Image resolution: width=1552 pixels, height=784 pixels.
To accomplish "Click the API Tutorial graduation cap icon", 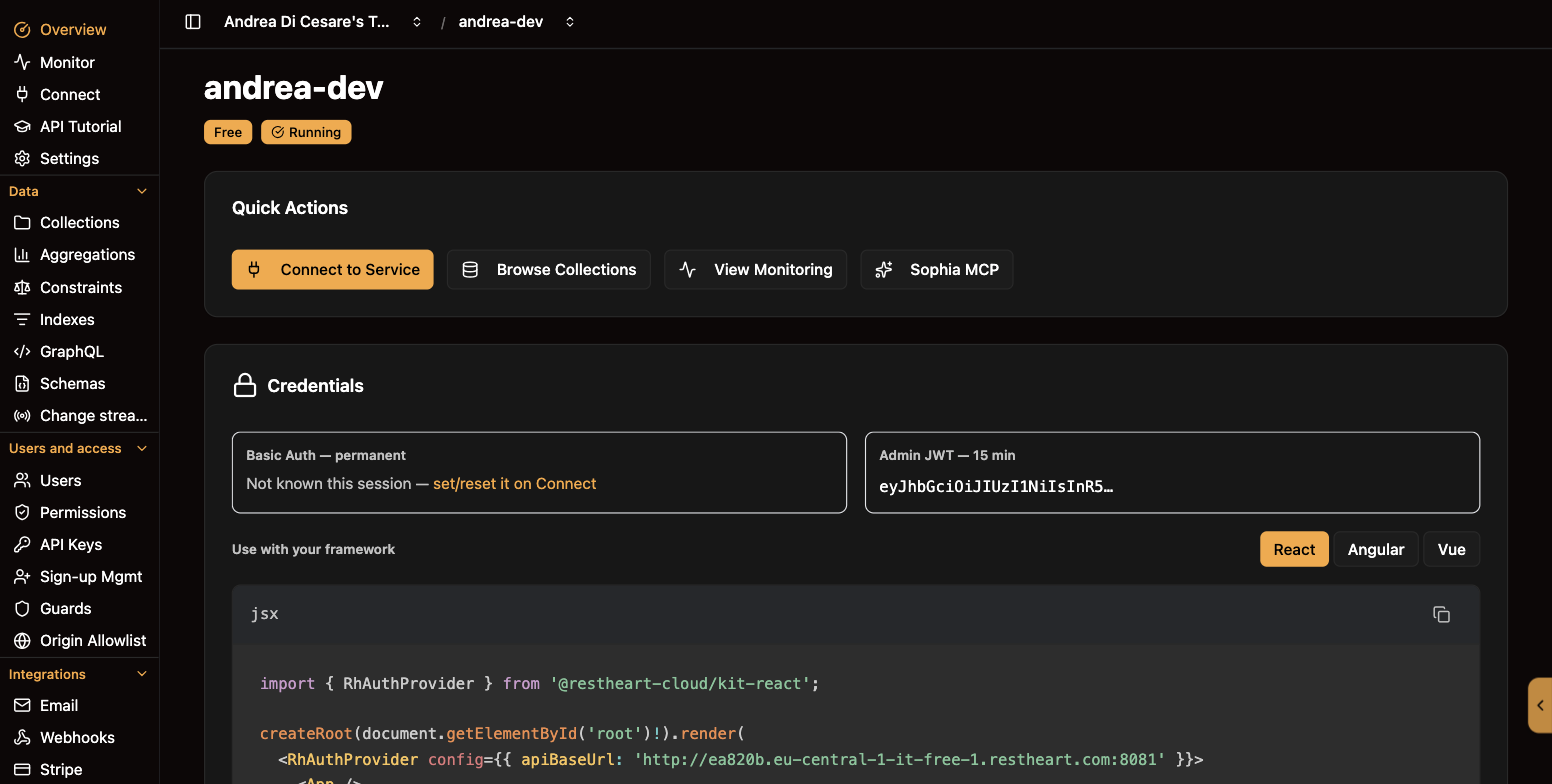I will 22,126.
